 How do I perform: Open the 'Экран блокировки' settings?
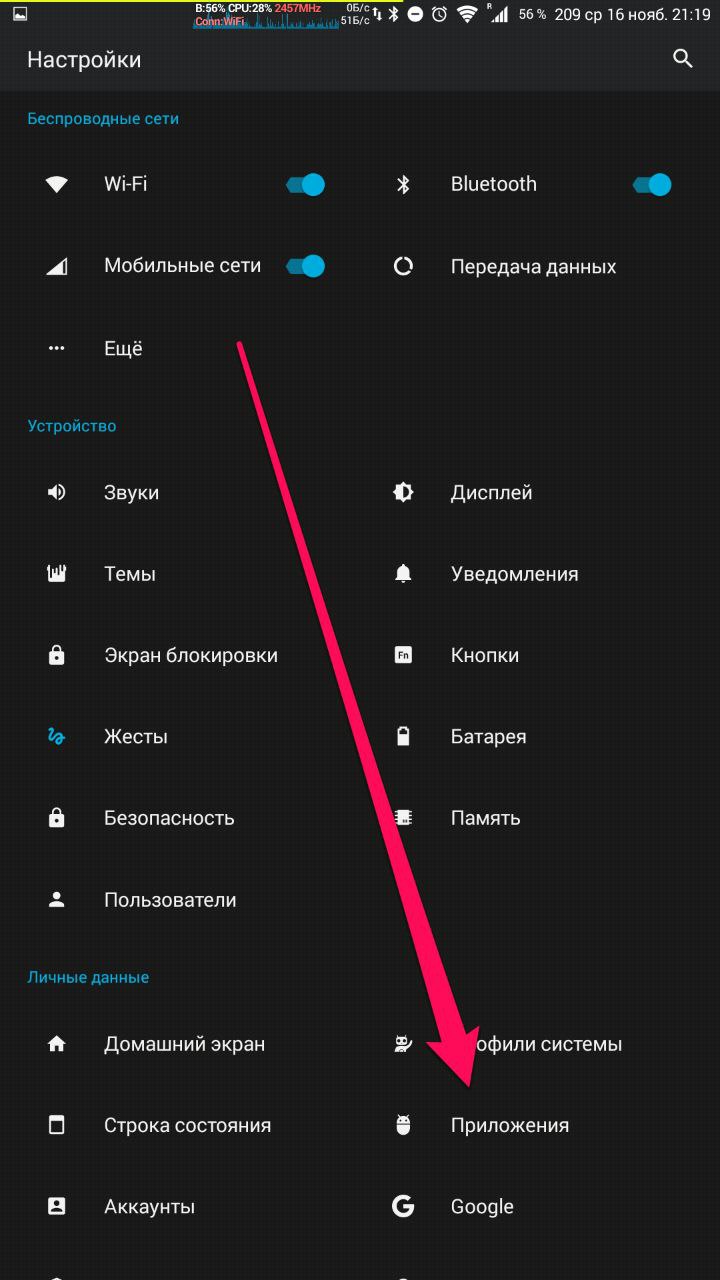[190, 656]
